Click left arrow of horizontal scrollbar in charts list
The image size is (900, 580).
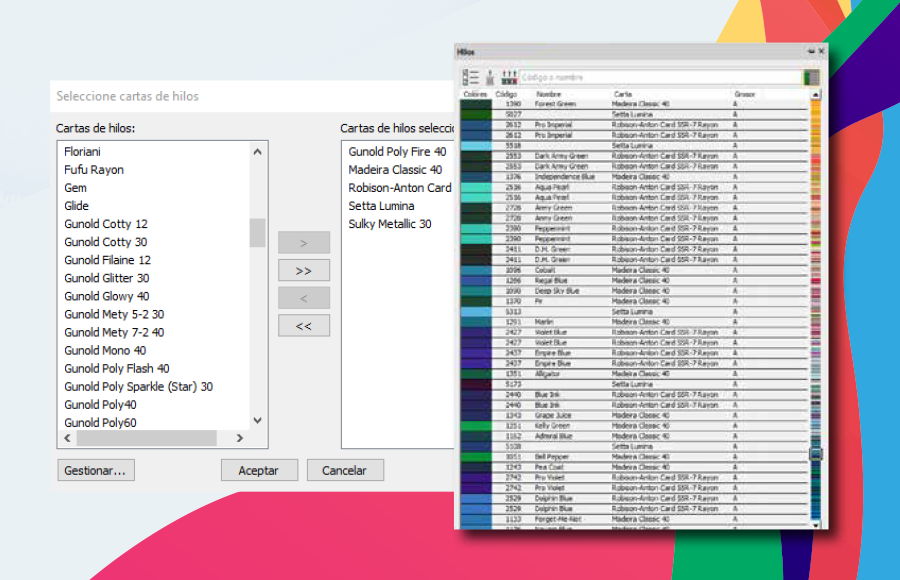click(x=67, y=438)
